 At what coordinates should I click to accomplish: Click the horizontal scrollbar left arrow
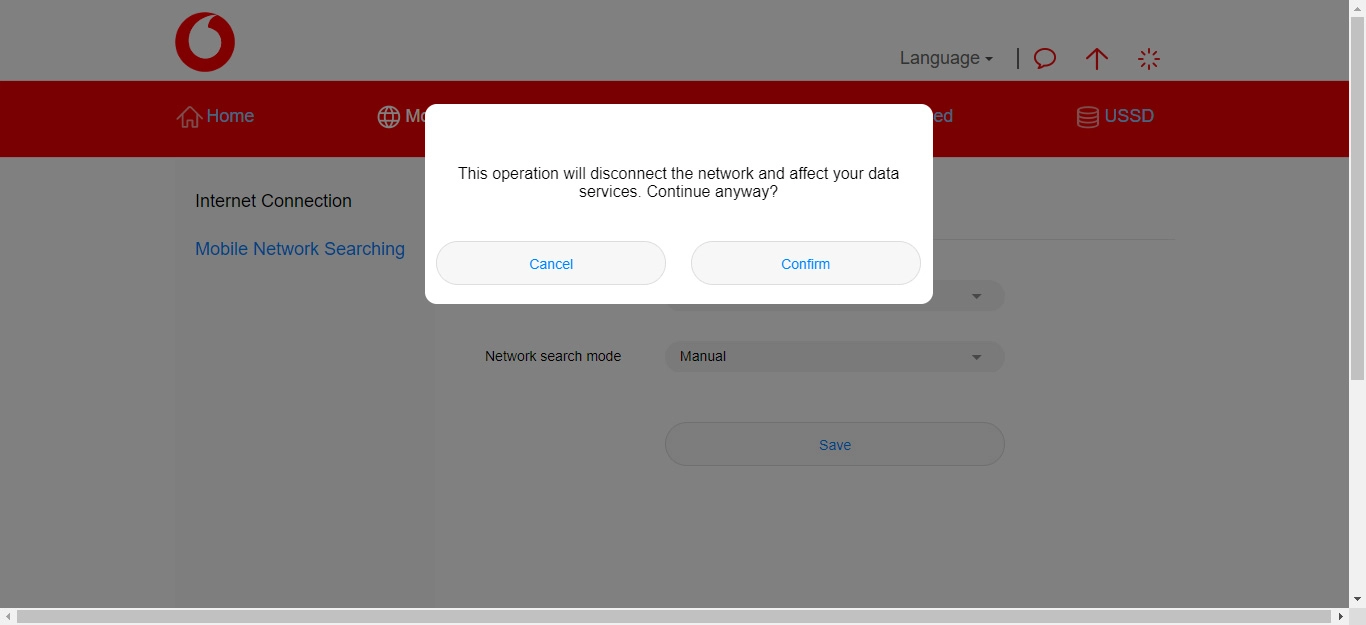6,618
